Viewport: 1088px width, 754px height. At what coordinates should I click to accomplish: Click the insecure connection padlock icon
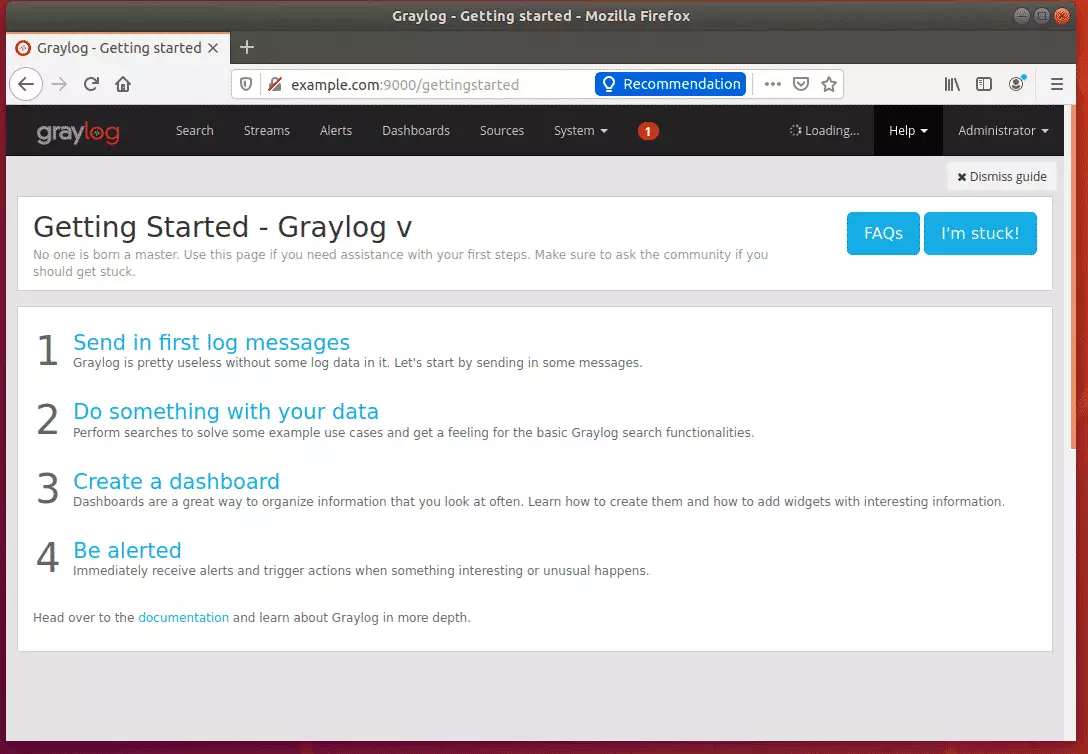click(275, 85)
